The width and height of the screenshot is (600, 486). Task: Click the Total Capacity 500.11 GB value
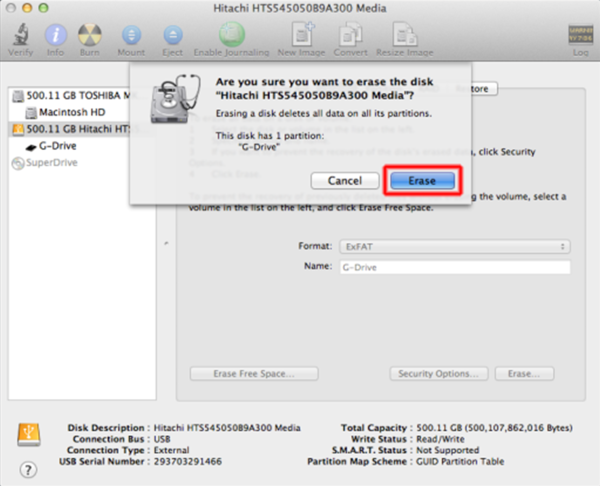point(494,428)
